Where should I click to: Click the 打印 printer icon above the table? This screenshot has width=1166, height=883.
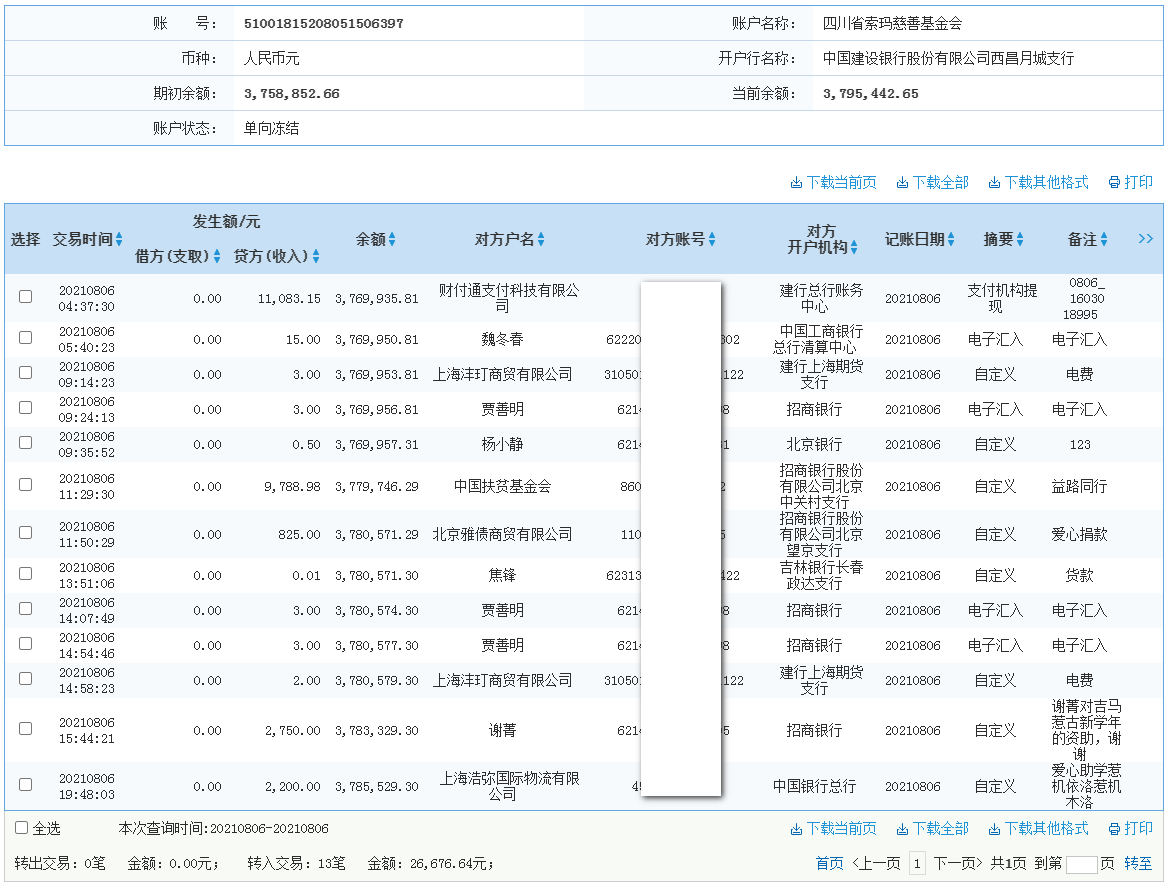point(1113,182)
